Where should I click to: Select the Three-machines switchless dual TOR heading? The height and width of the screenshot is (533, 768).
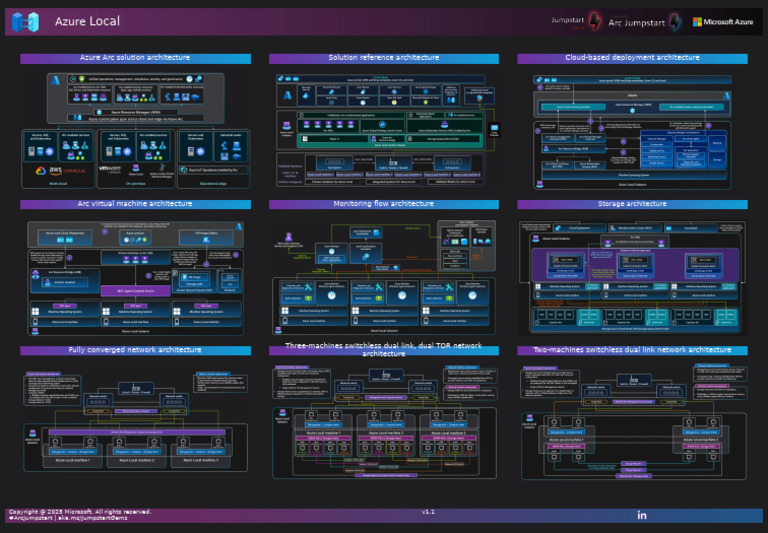(x=384, y=350)
